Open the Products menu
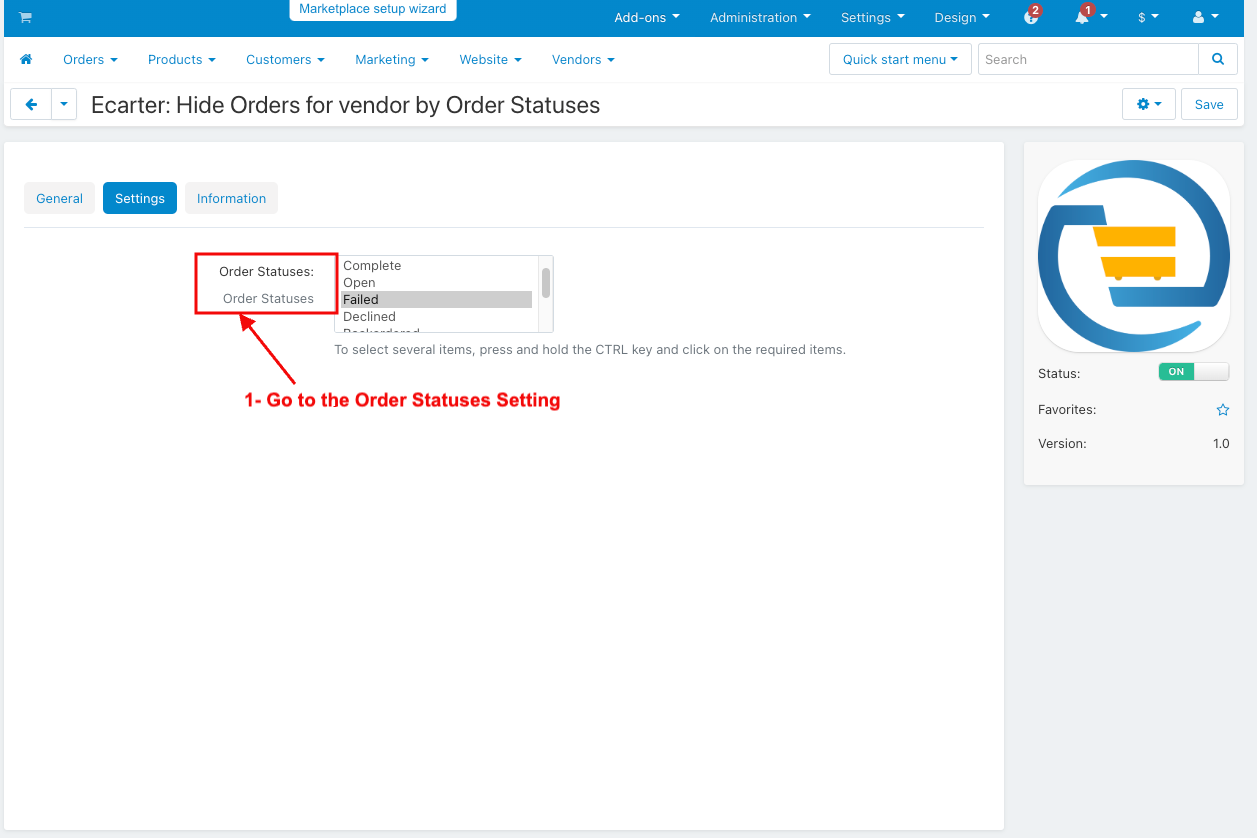Image resolution: width=1257 pixels, height=838 pixels. click(x=181, y=59)
